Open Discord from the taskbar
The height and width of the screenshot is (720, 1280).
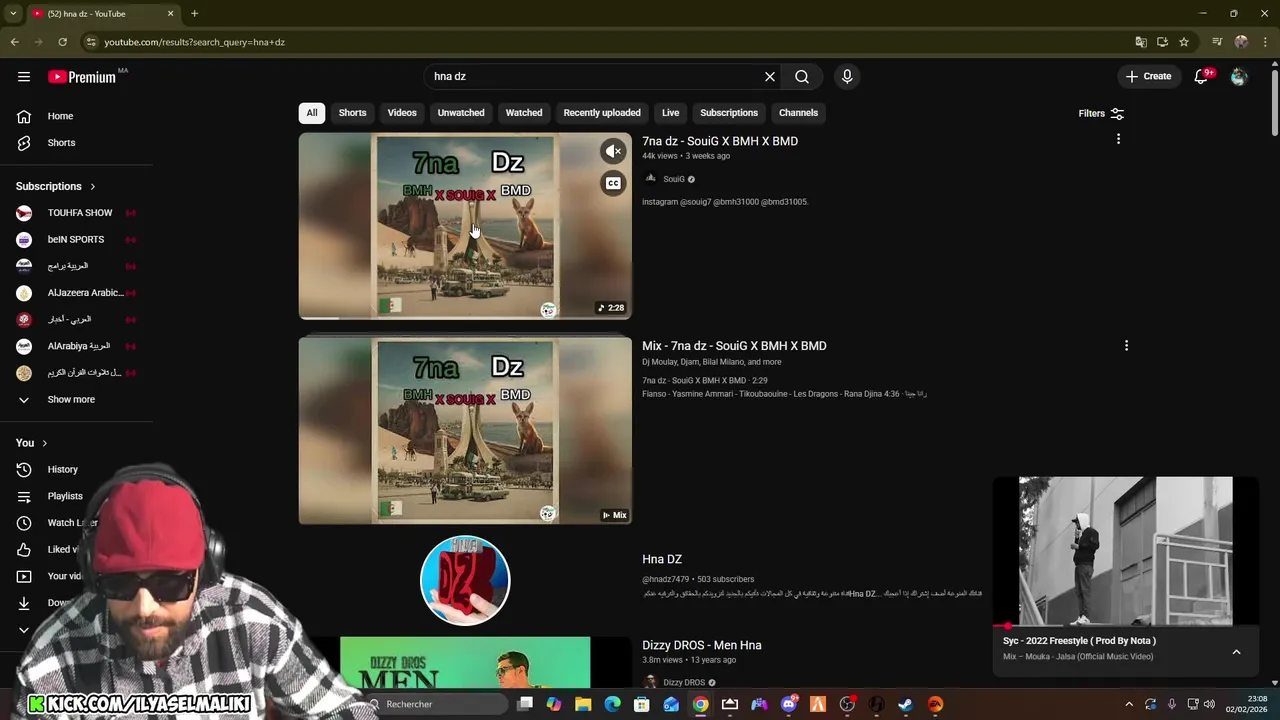point(789,704)
